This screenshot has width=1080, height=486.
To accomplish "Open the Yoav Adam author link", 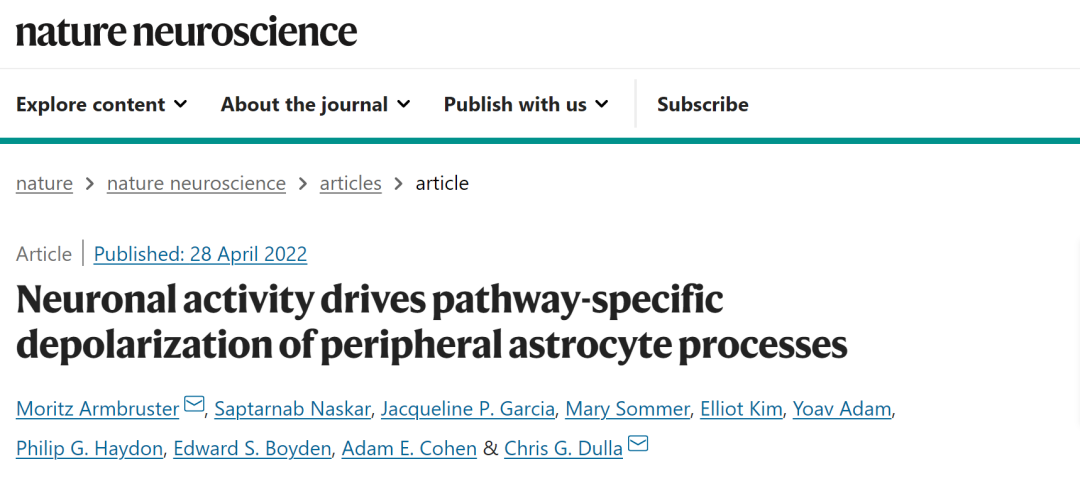I will pos(842,409).
